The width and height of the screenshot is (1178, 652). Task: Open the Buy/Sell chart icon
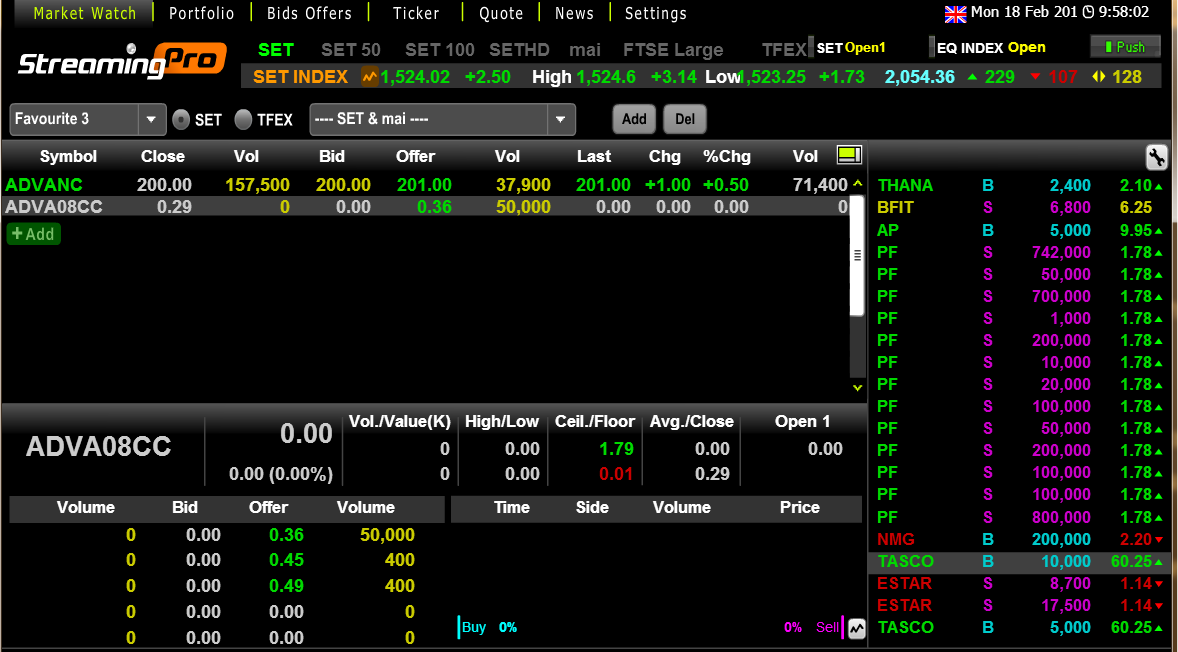[x=856, y=628]
